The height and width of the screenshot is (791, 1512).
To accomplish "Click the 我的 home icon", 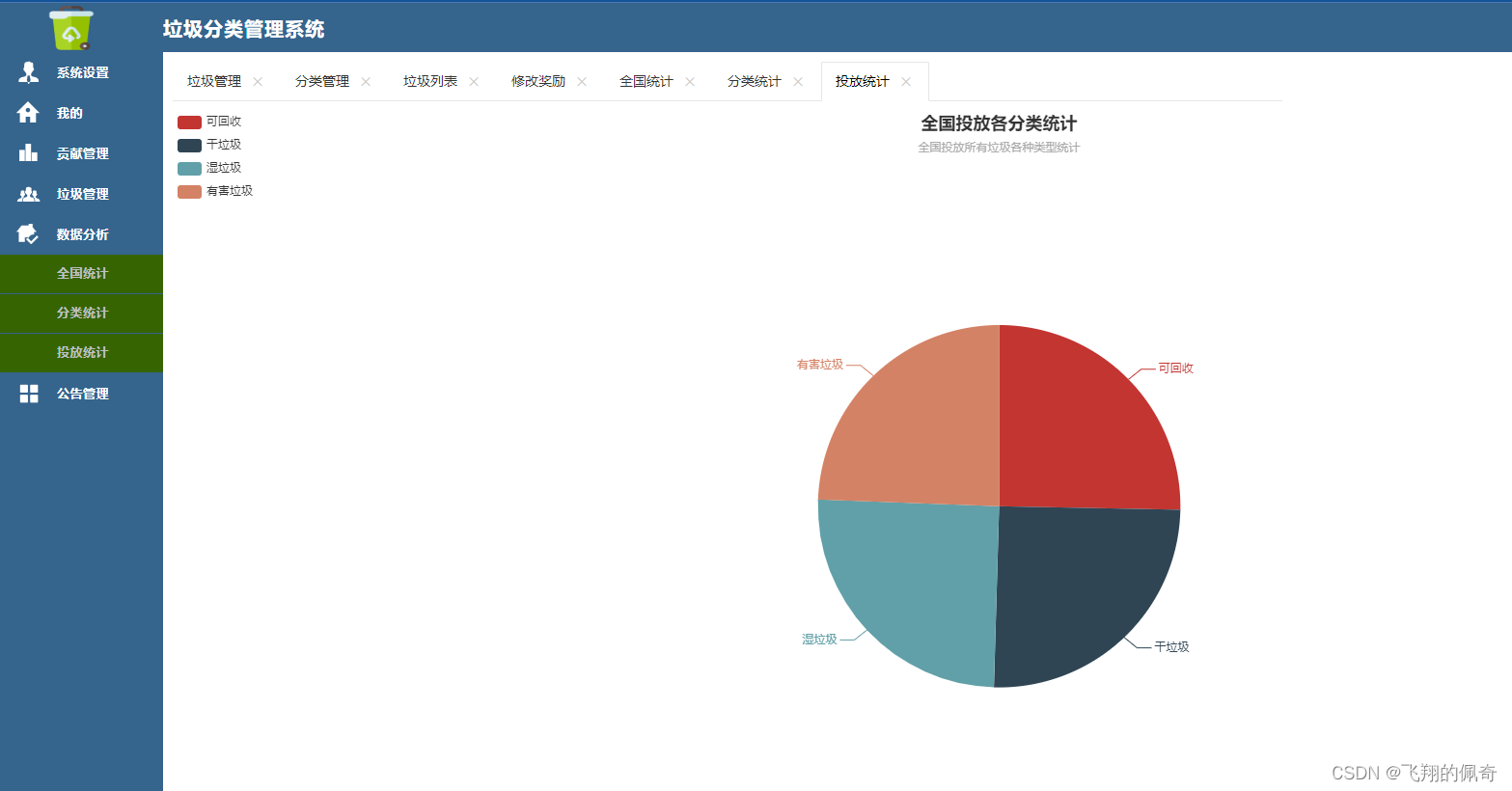I will coord(28,113).
